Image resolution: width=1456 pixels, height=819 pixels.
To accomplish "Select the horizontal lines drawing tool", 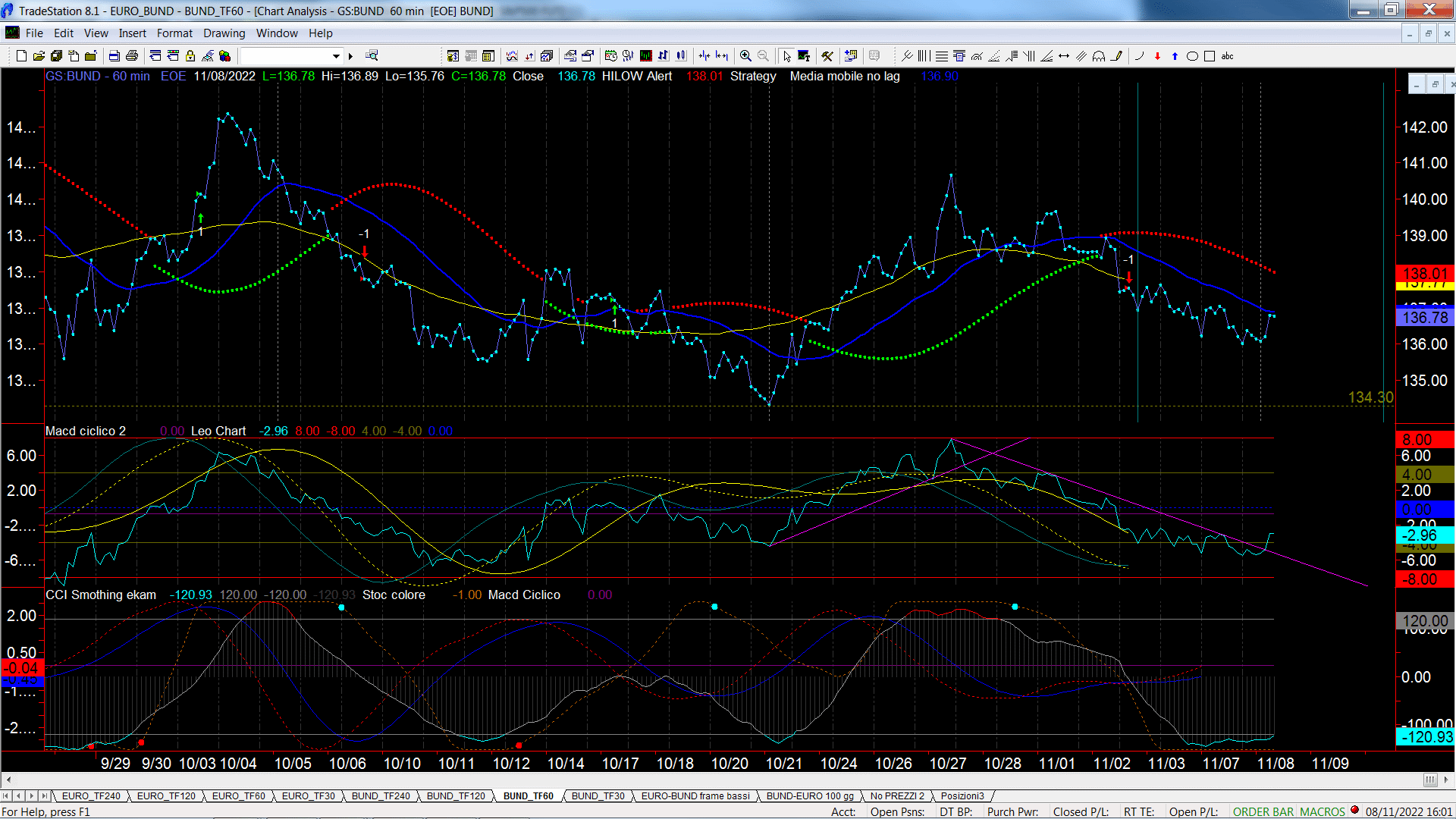I will [x=941, y=55].
